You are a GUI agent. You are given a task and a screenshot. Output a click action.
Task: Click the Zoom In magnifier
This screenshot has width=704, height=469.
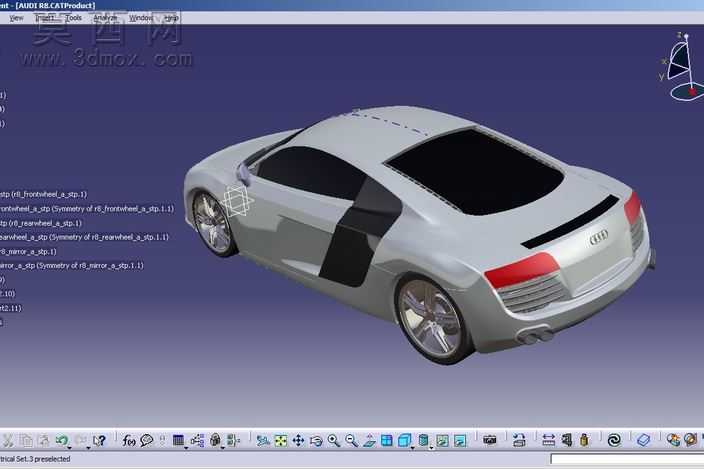coord(334,441)
